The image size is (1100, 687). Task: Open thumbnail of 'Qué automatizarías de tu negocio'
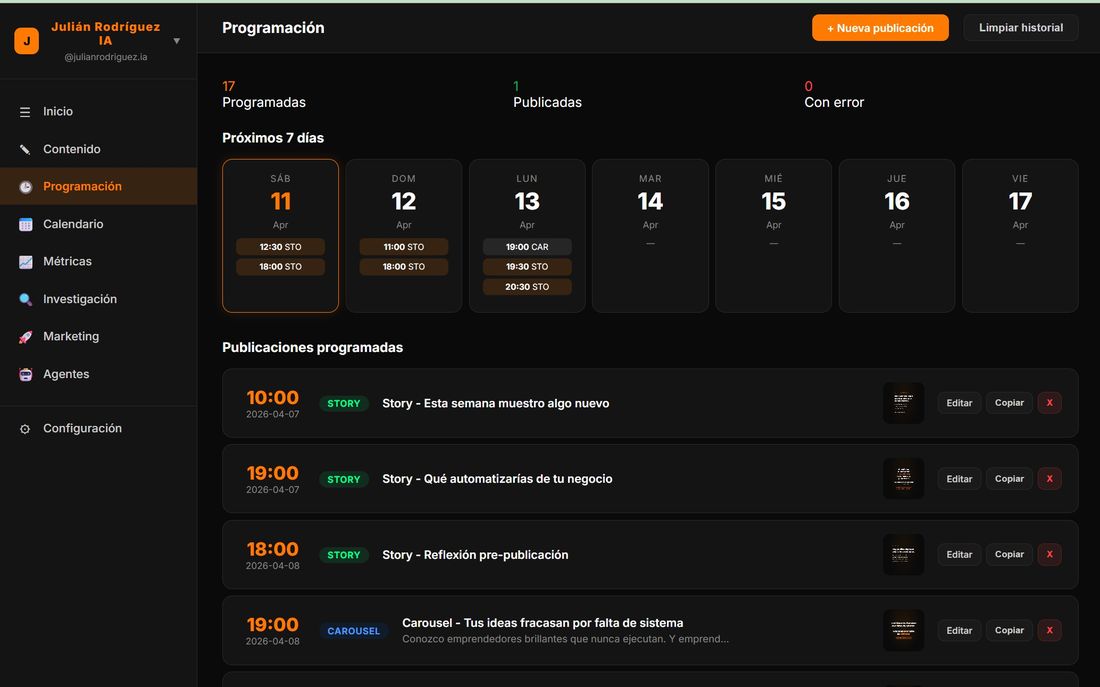[904, 479]
